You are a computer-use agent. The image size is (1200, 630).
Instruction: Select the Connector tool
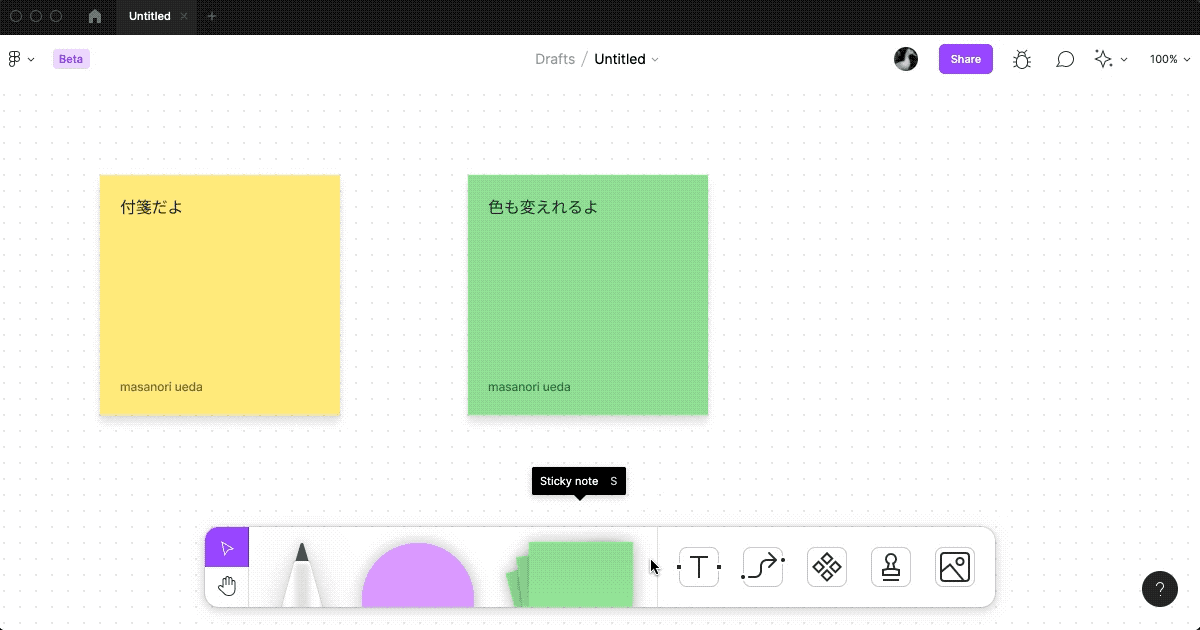[762, 567]
